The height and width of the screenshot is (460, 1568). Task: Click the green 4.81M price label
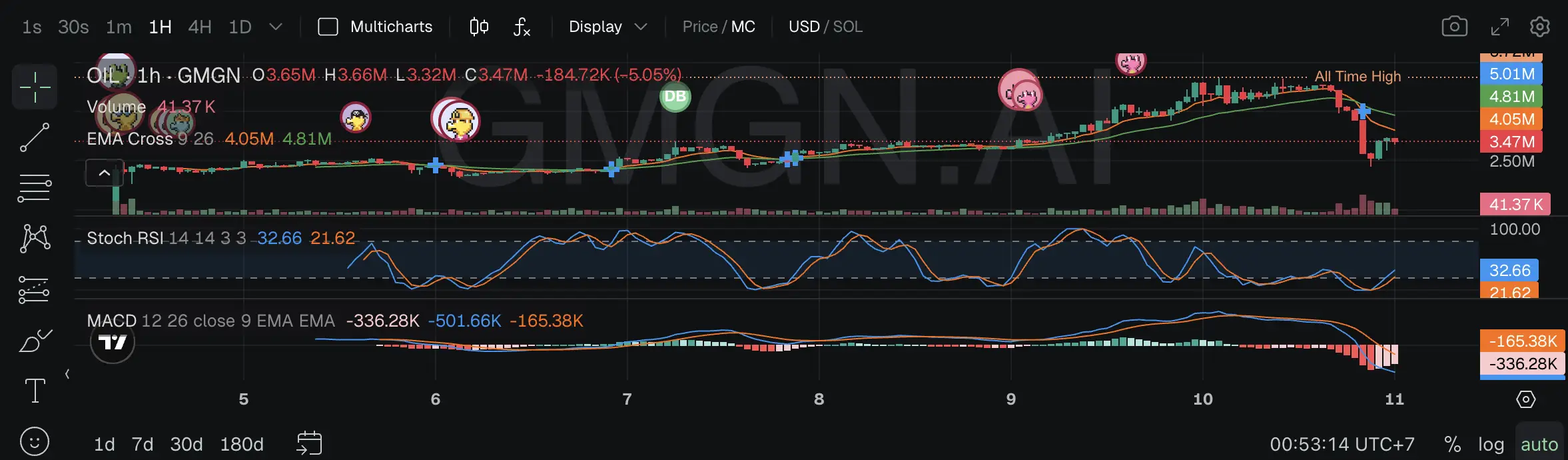1511,97
